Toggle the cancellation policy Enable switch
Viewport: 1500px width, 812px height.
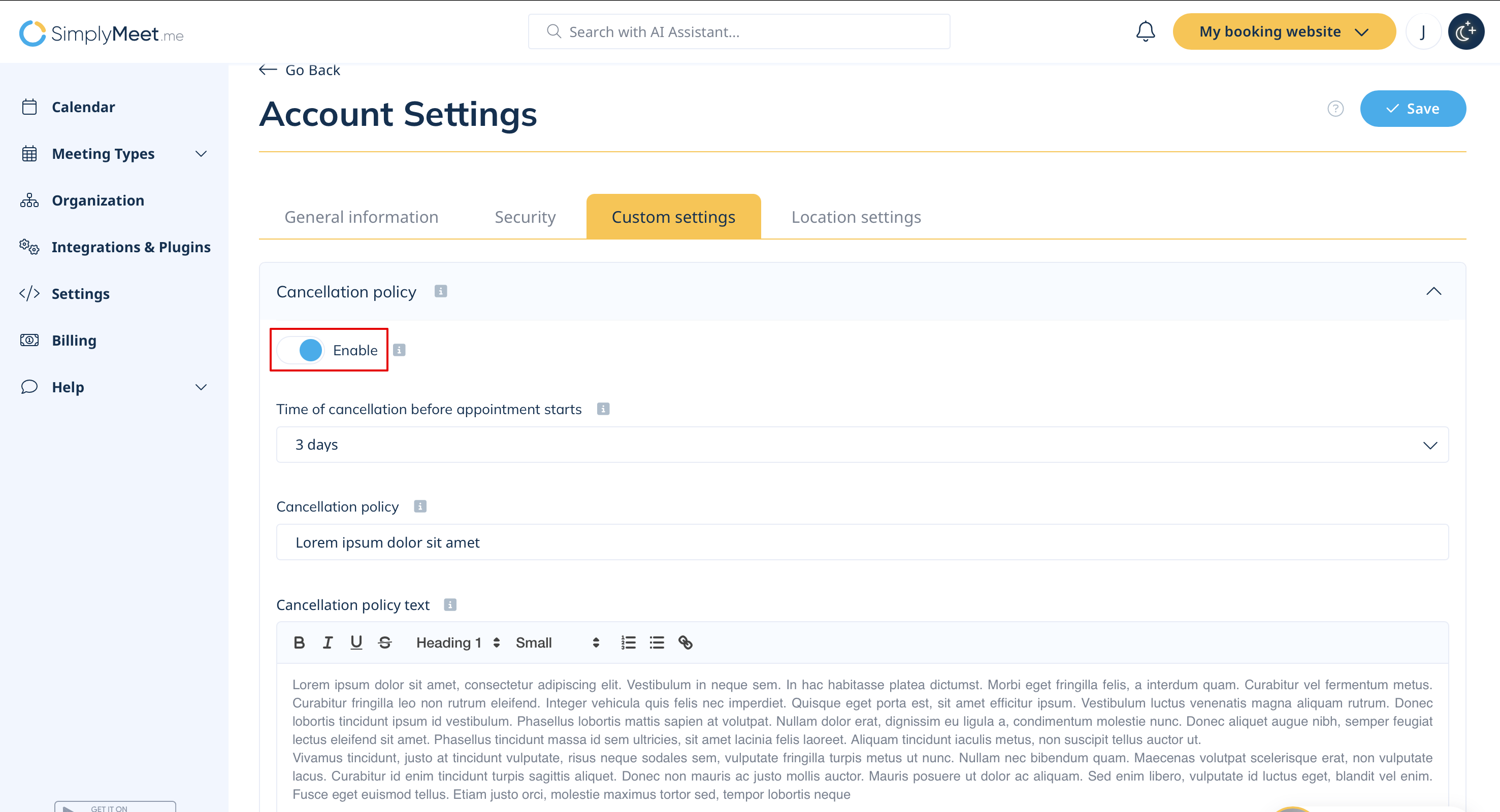[x=301, y=350]
